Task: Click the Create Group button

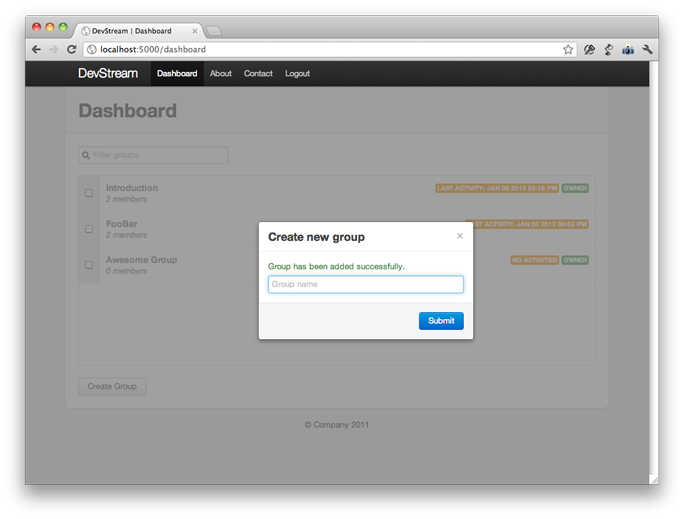Action: pyautogui.click(x=112, y=386)
